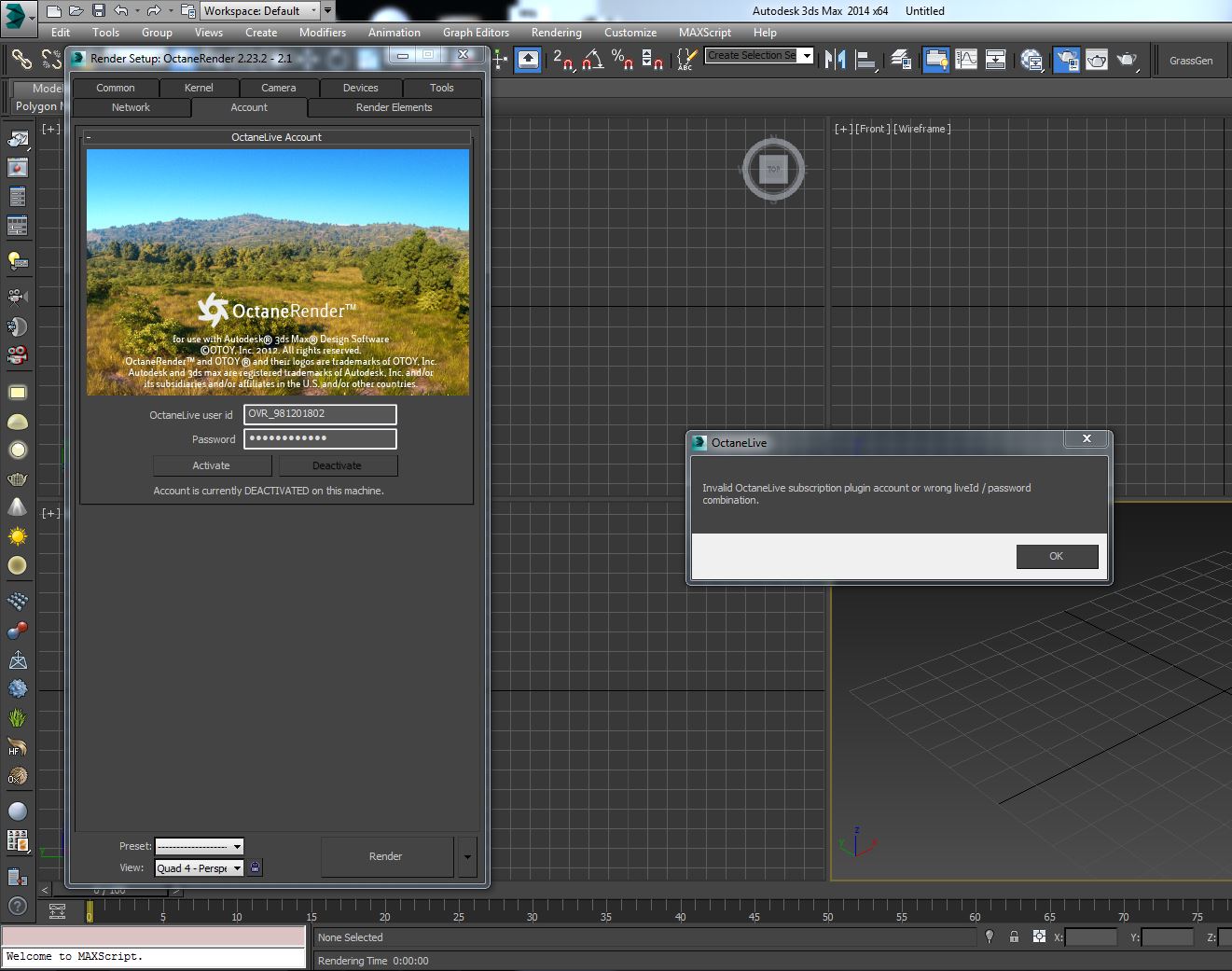The height and width of the screenshot is (971, 1232).
Task: Click the Activate button
Action: click(x=212, y=465)
